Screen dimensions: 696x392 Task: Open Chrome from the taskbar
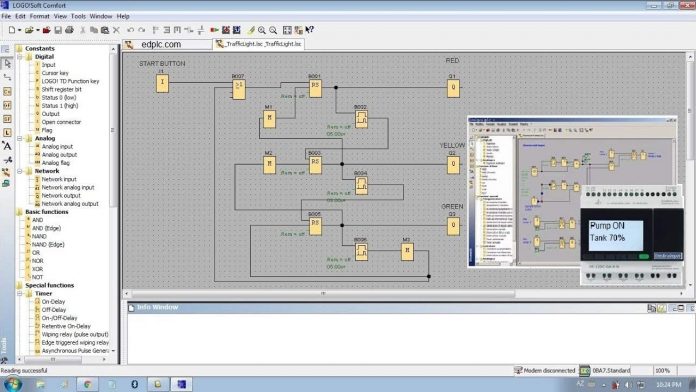pos(87,384)
